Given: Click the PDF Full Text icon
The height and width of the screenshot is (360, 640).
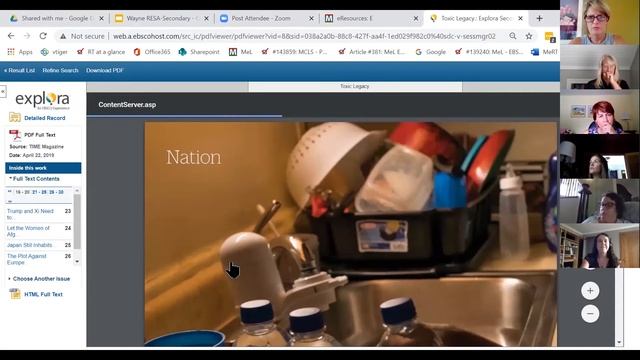Looking at the screenshot, I should [x=15, y=135].
